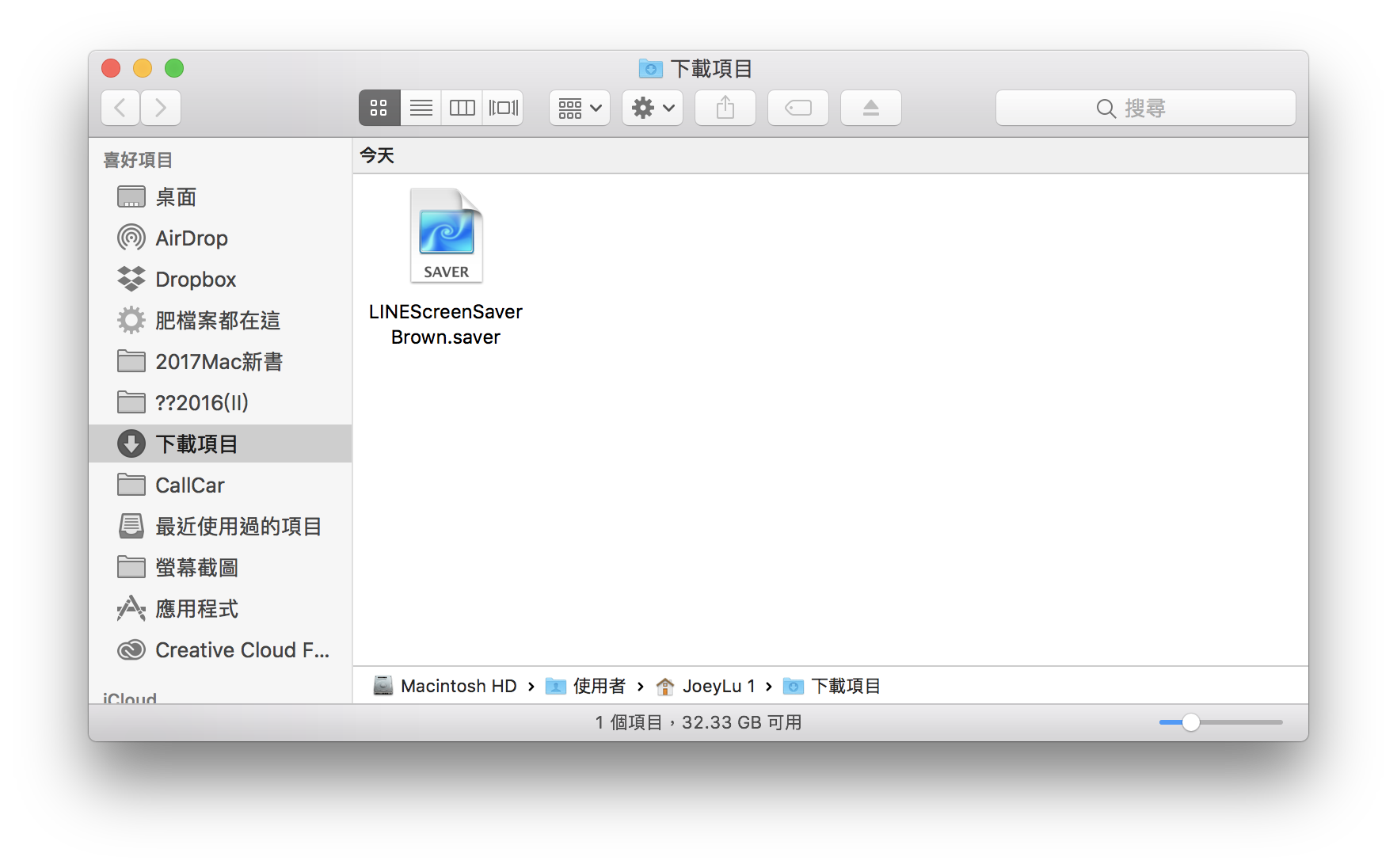The image size is (1397, 868).
Task: Go back with the left arrow
Action: pos(120,108)
